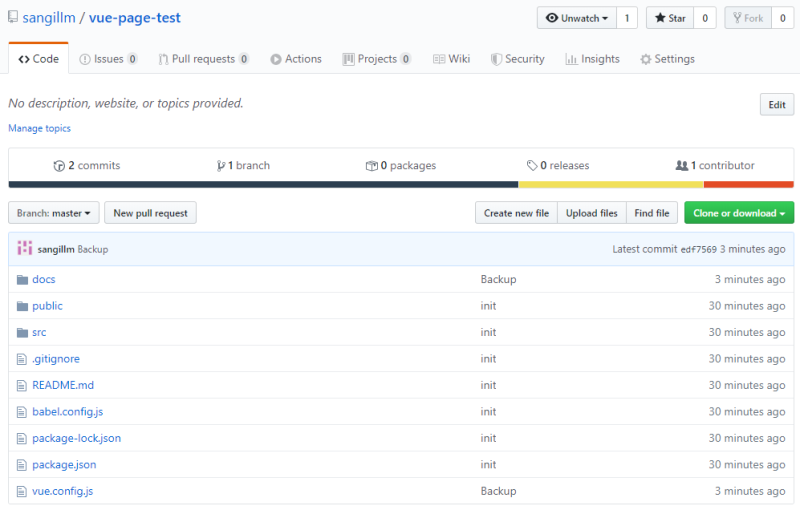
Task: Open the Settings tab
Action: [667, 59]
